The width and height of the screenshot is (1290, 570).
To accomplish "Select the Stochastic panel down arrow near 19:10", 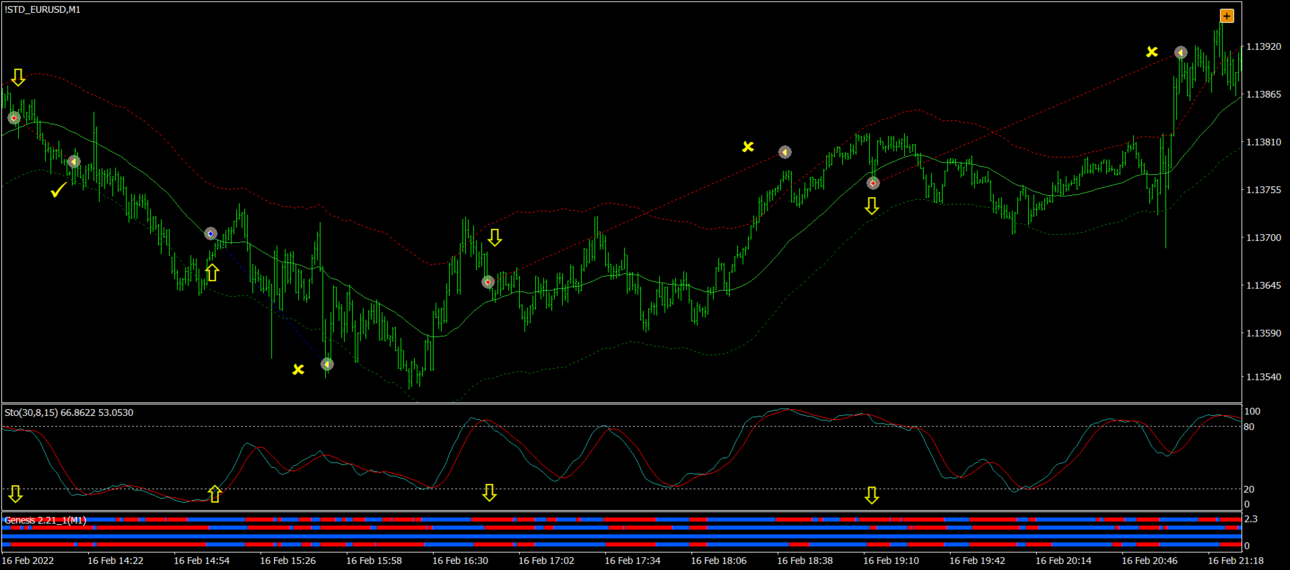I will coord(872,495).
